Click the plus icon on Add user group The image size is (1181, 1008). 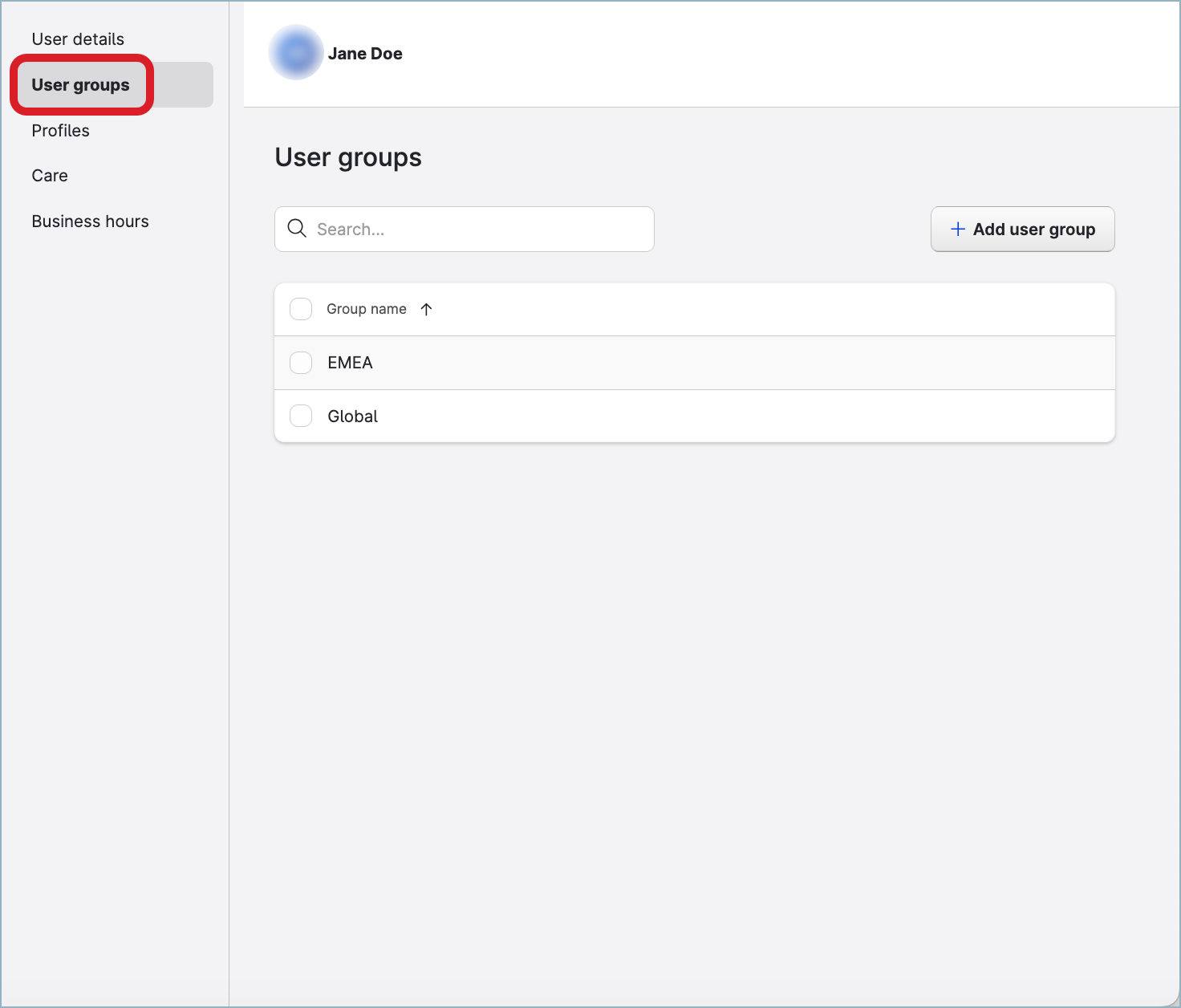coord(958,229)
